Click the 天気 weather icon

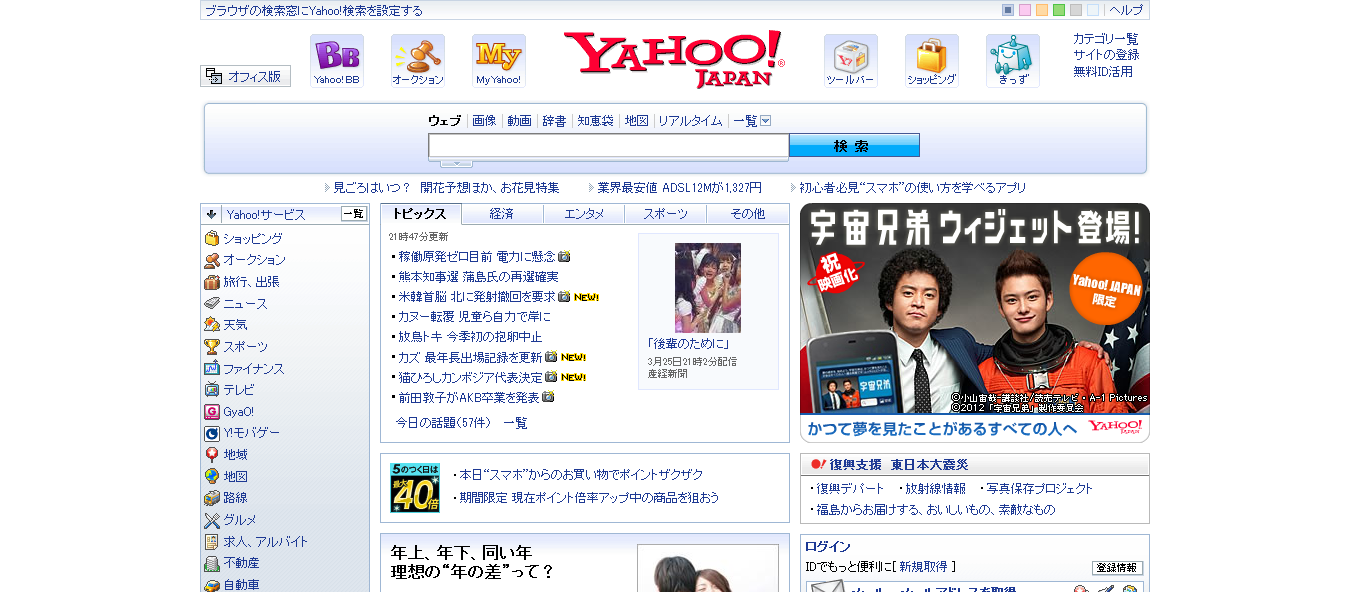[x=212, y=325]
